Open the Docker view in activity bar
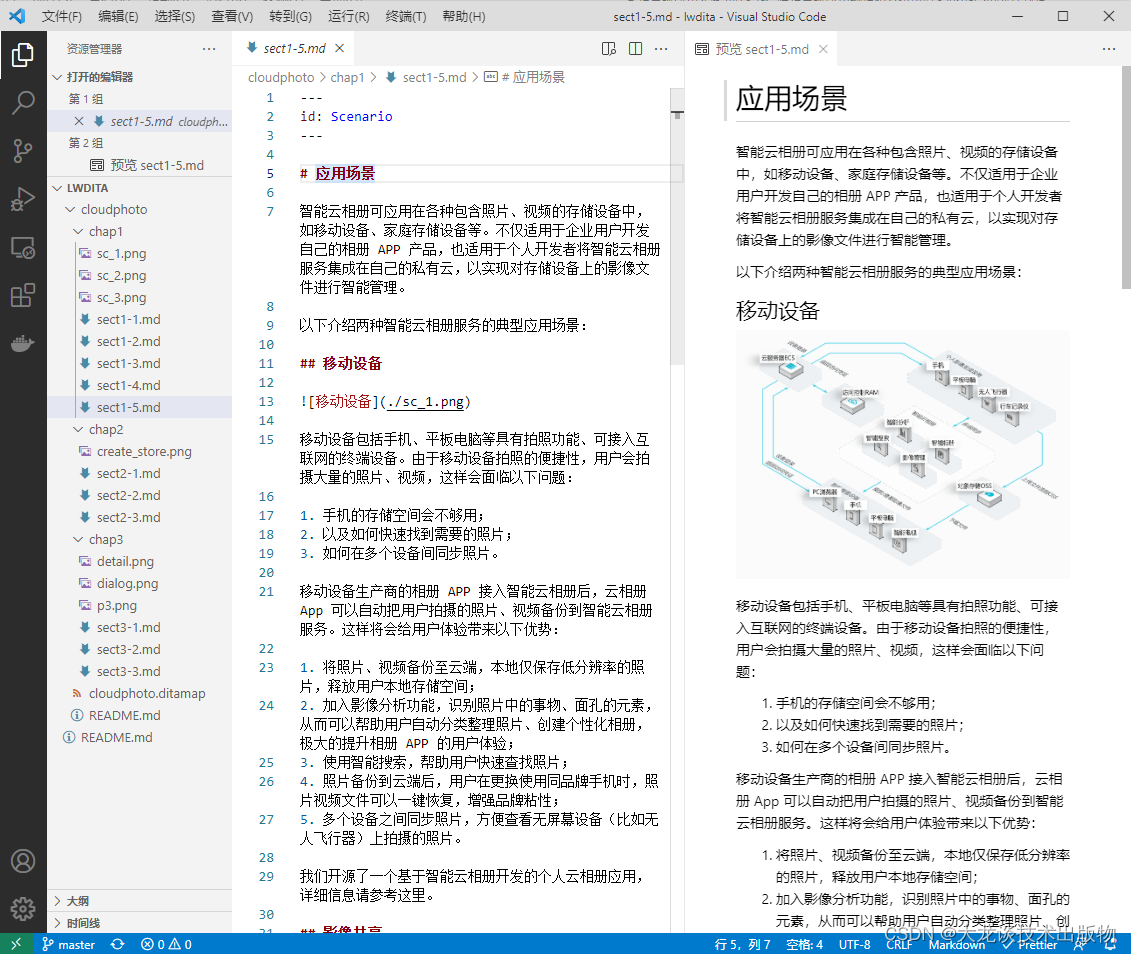 click(x=23, y=343)
